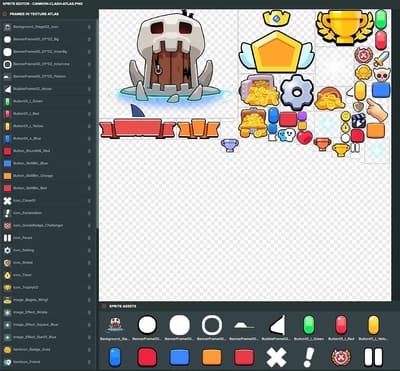Pick the bronze trophy sprite in the atlas canvas
The width and height of the screenshot is (400, 371).
pyautogui.click(x=322, y=144)
